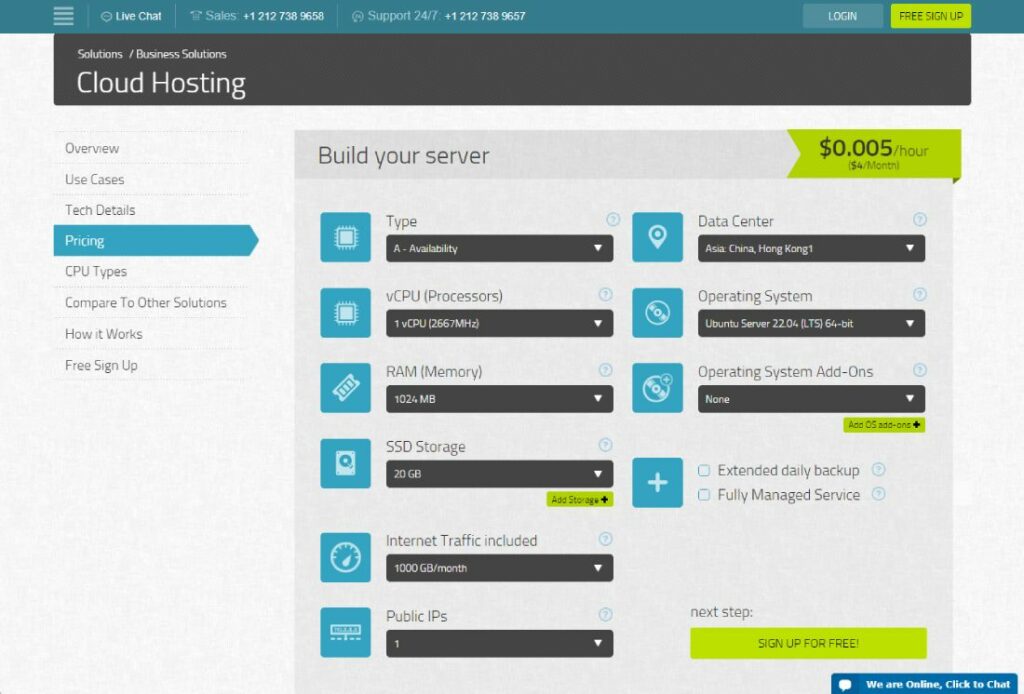Click the SSD Storage drive icon

tap(345, 464)
